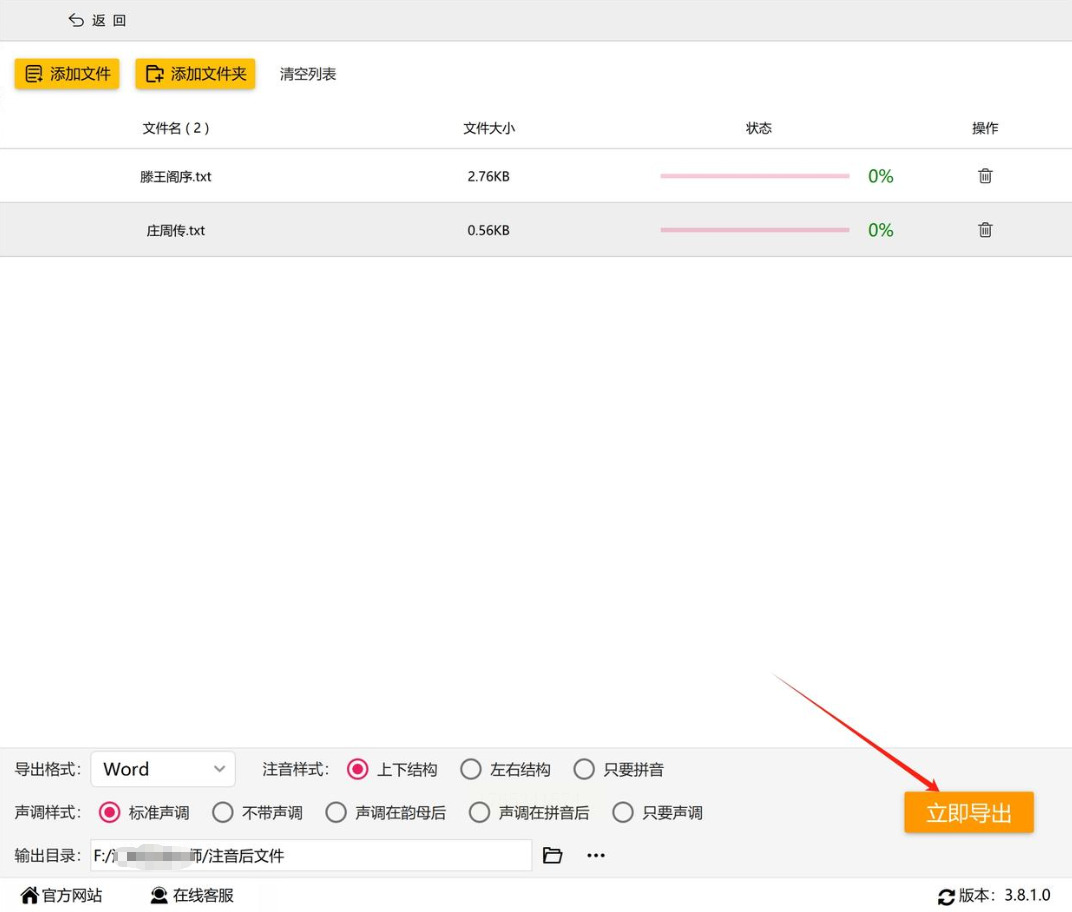Delete the 滕王阁序.txt file via trash icon

click(x=984, y=176)
